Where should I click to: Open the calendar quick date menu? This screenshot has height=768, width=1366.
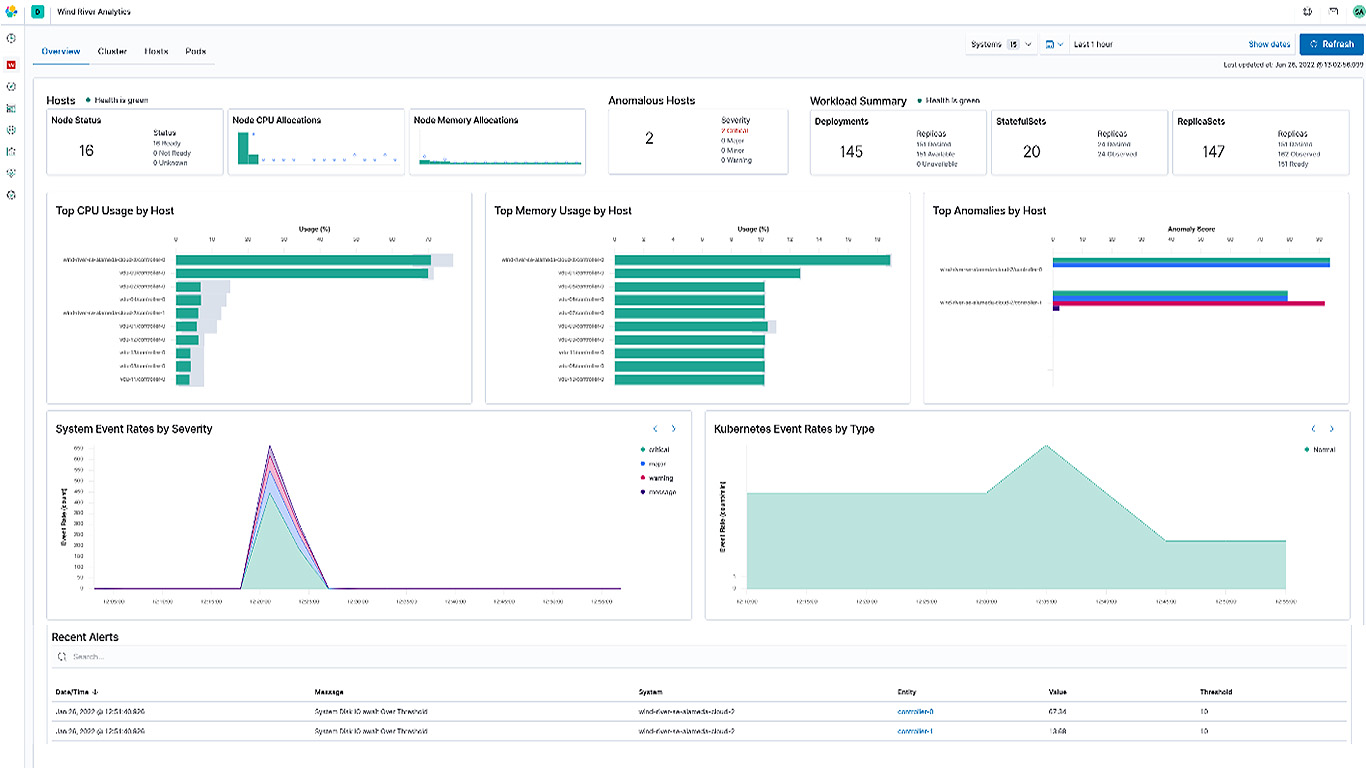click(1054, 45)
